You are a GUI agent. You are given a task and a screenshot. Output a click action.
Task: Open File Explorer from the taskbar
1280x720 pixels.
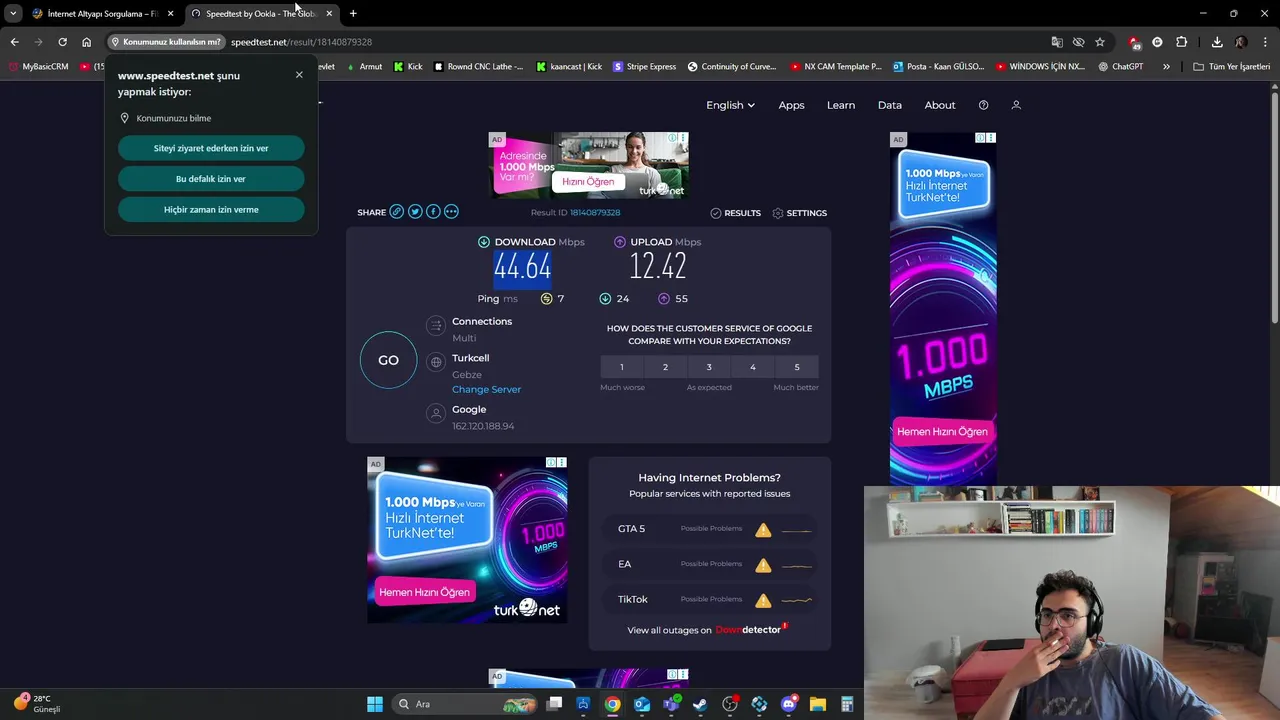(817, 704)
